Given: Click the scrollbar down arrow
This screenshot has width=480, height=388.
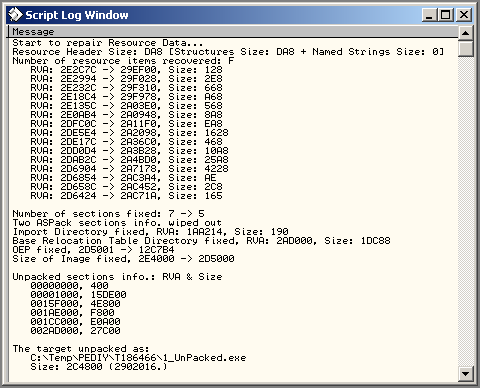Looking at the screenshot, I should [x=465, y=373].
